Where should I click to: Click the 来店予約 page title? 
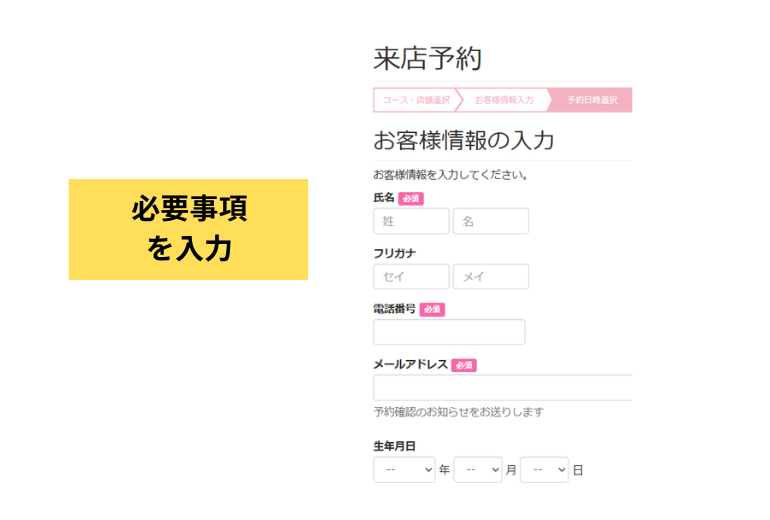[427, 58]
